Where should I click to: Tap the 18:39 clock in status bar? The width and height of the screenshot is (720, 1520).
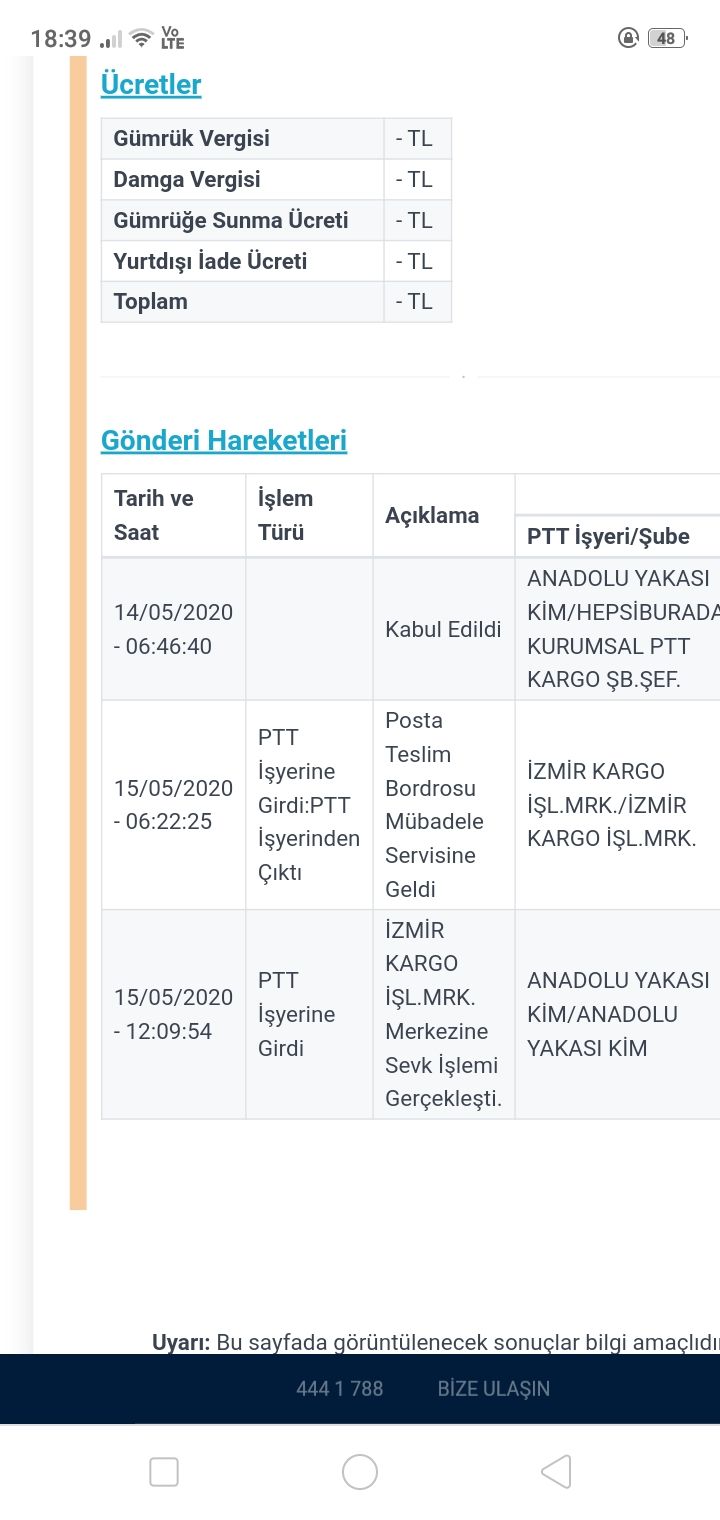point(60,39)
